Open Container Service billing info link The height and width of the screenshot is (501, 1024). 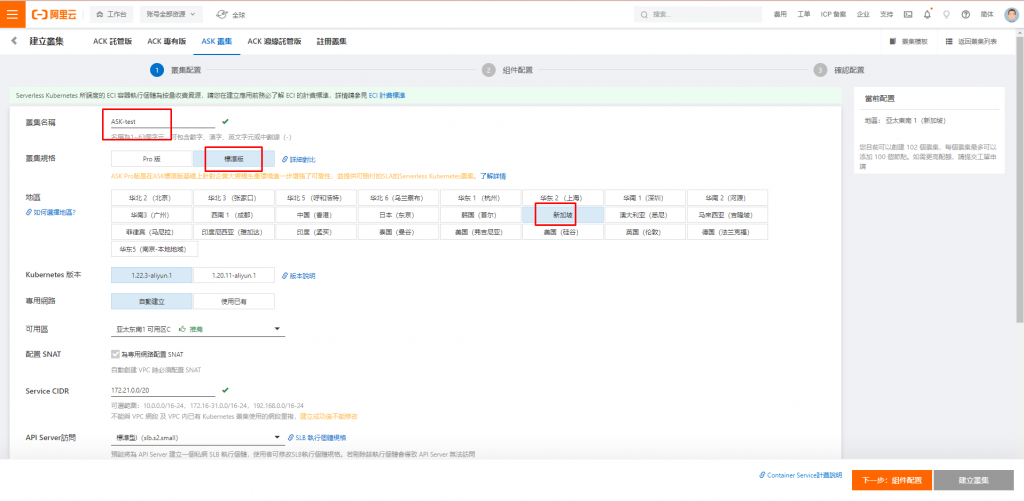pyautogui.click(x=801, y=476)
